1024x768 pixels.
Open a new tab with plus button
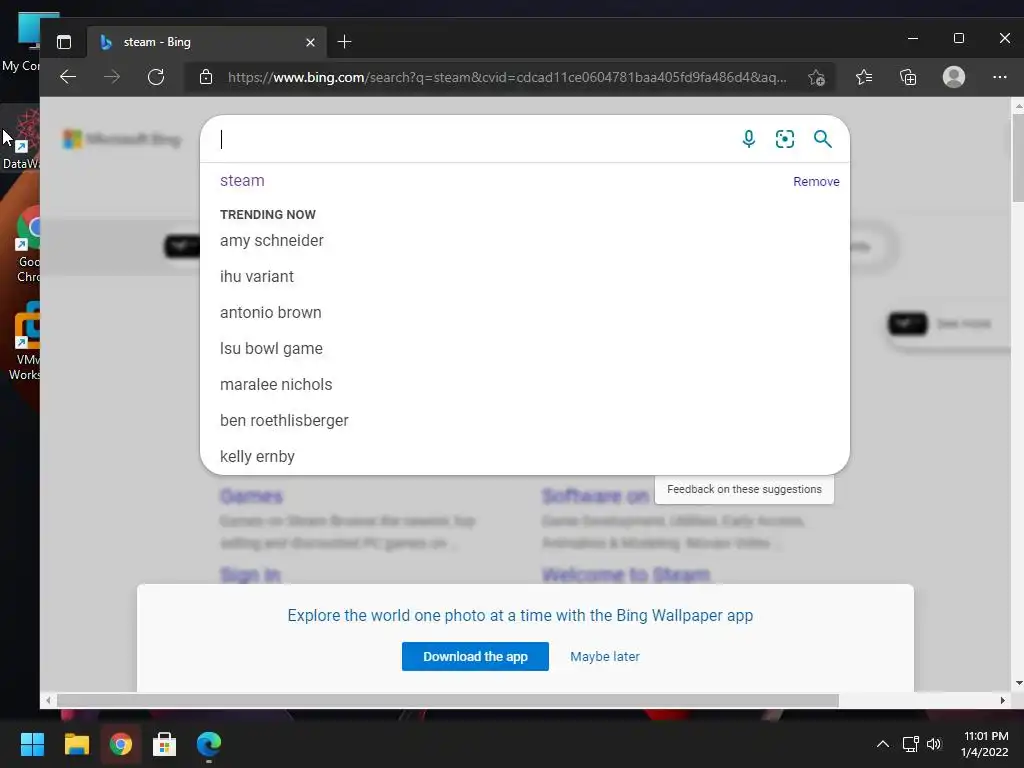tap(344, 42)
